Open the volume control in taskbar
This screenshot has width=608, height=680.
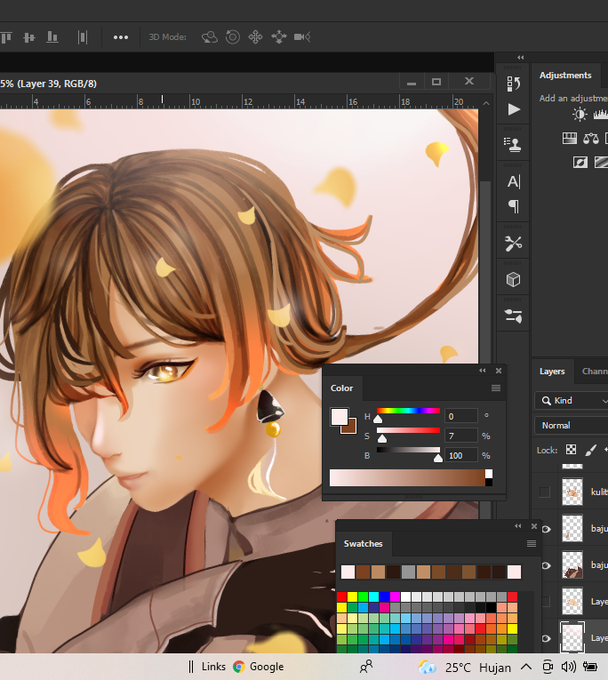click(569, 667)
